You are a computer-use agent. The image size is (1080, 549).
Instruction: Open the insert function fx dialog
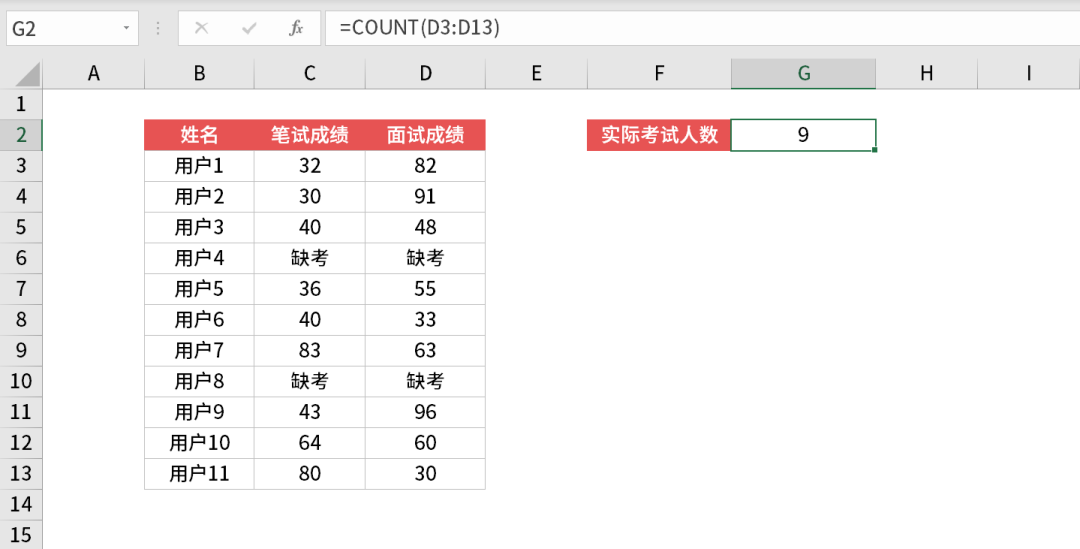[296, 28]
